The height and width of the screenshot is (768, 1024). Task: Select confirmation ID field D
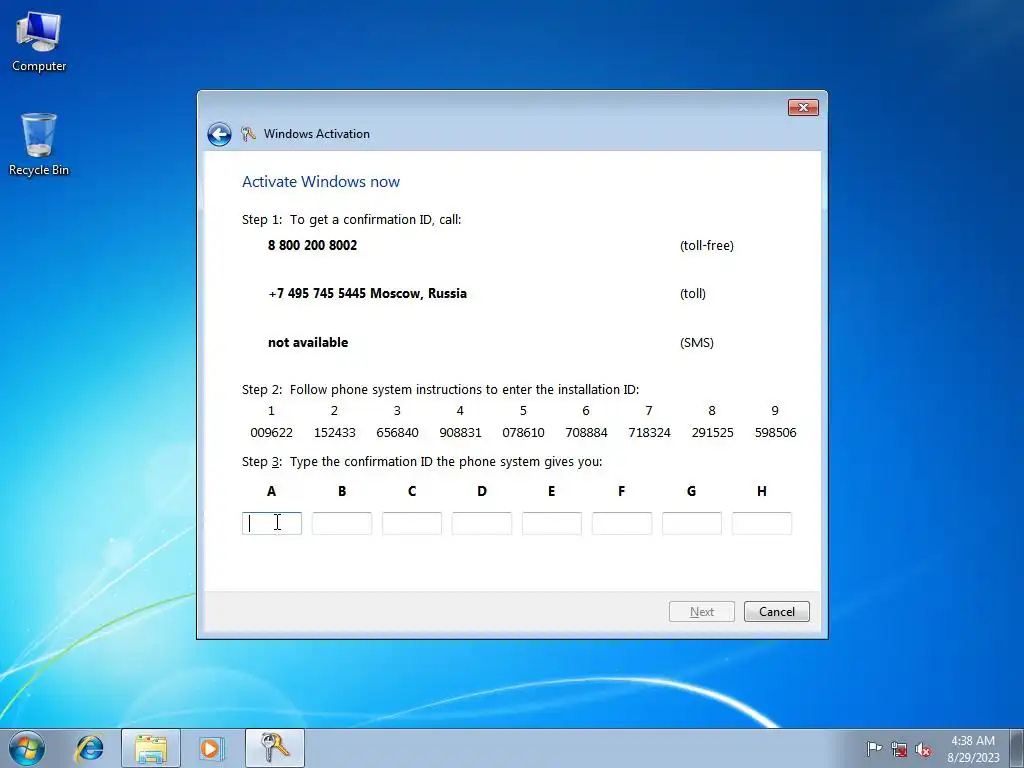481,523
